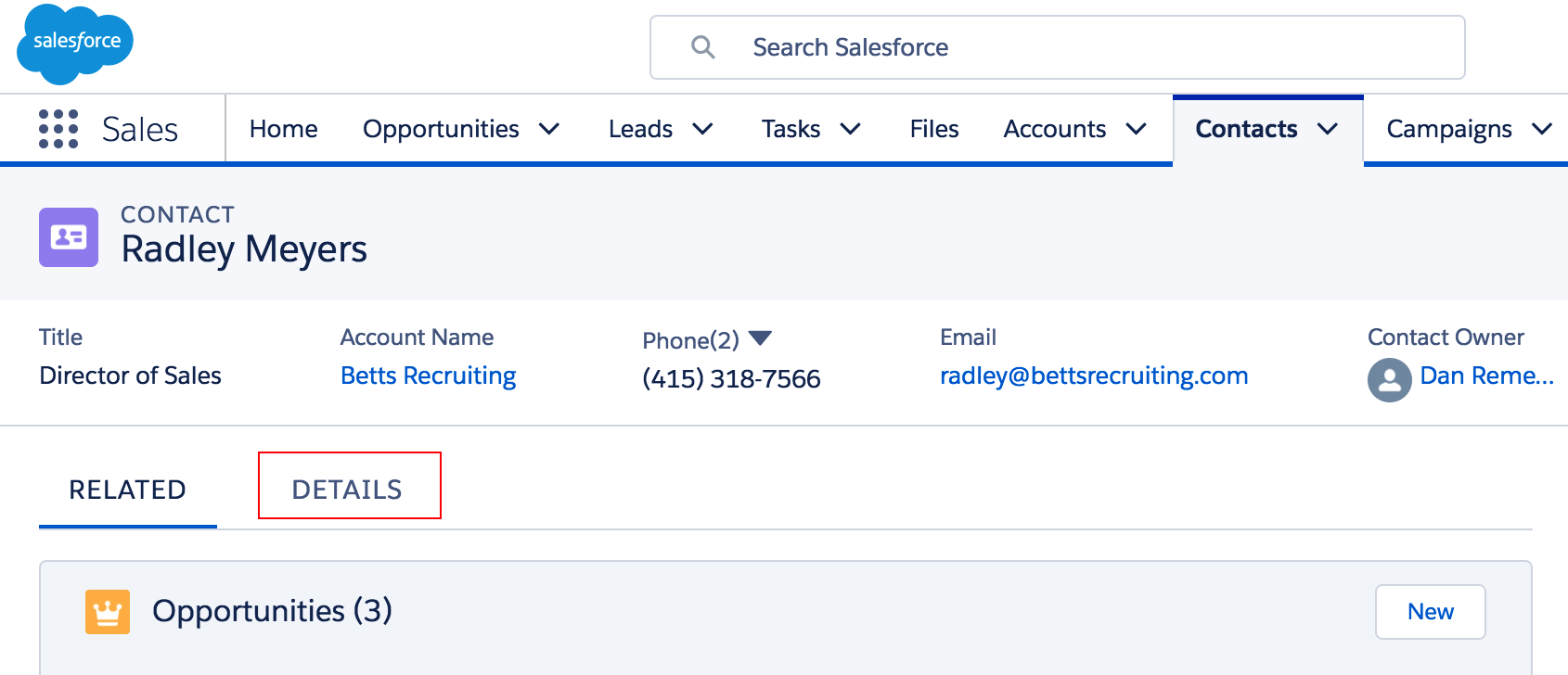
Task: Open the Betts Recruiting account link
Action: click(428, 376)
